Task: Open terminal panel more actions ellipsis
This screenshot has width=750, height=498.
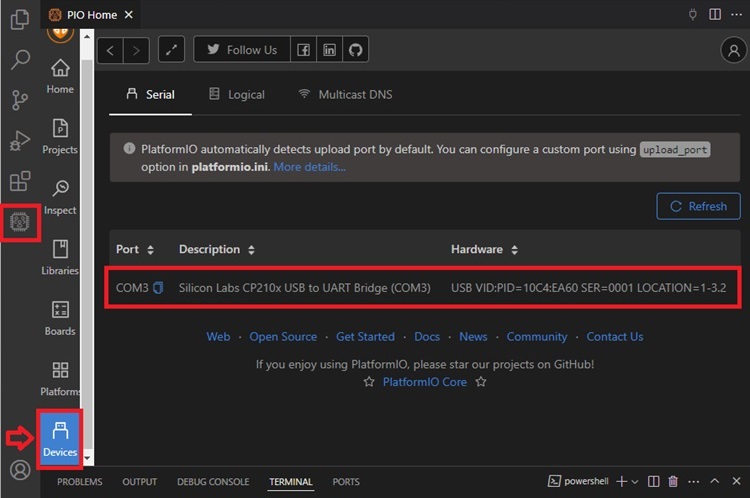Action: (x=694, y=481)
